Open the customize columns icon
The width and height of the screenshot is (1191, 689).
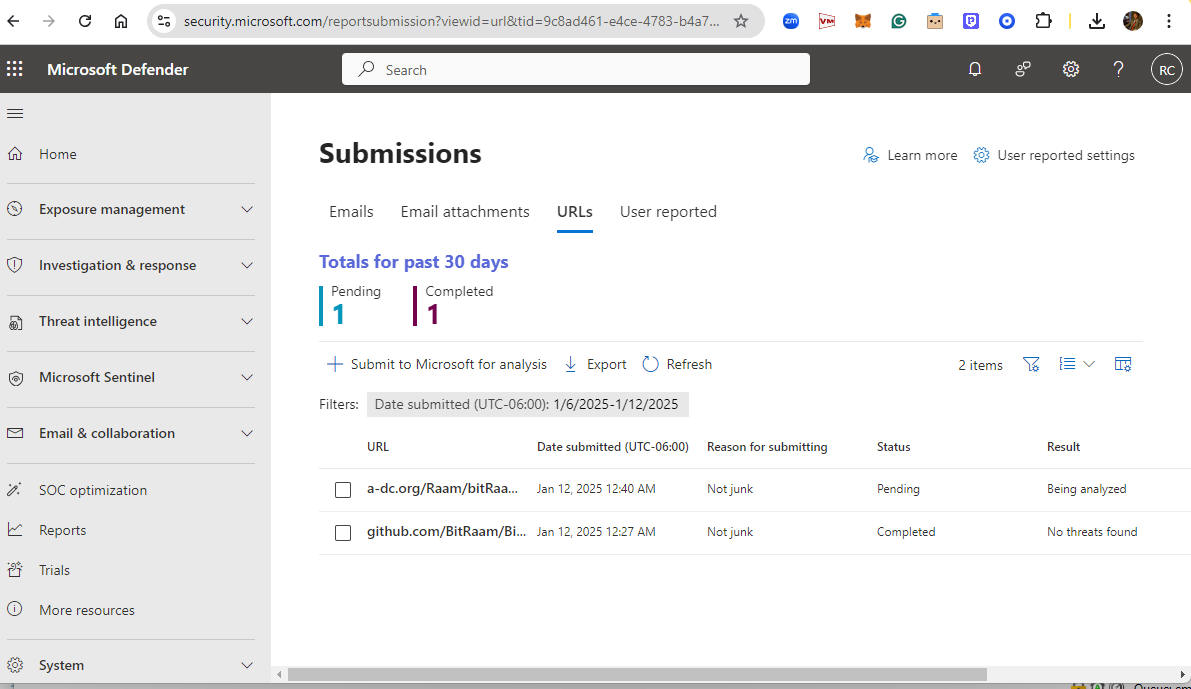pyautogui.click(x=1123, y=365)
